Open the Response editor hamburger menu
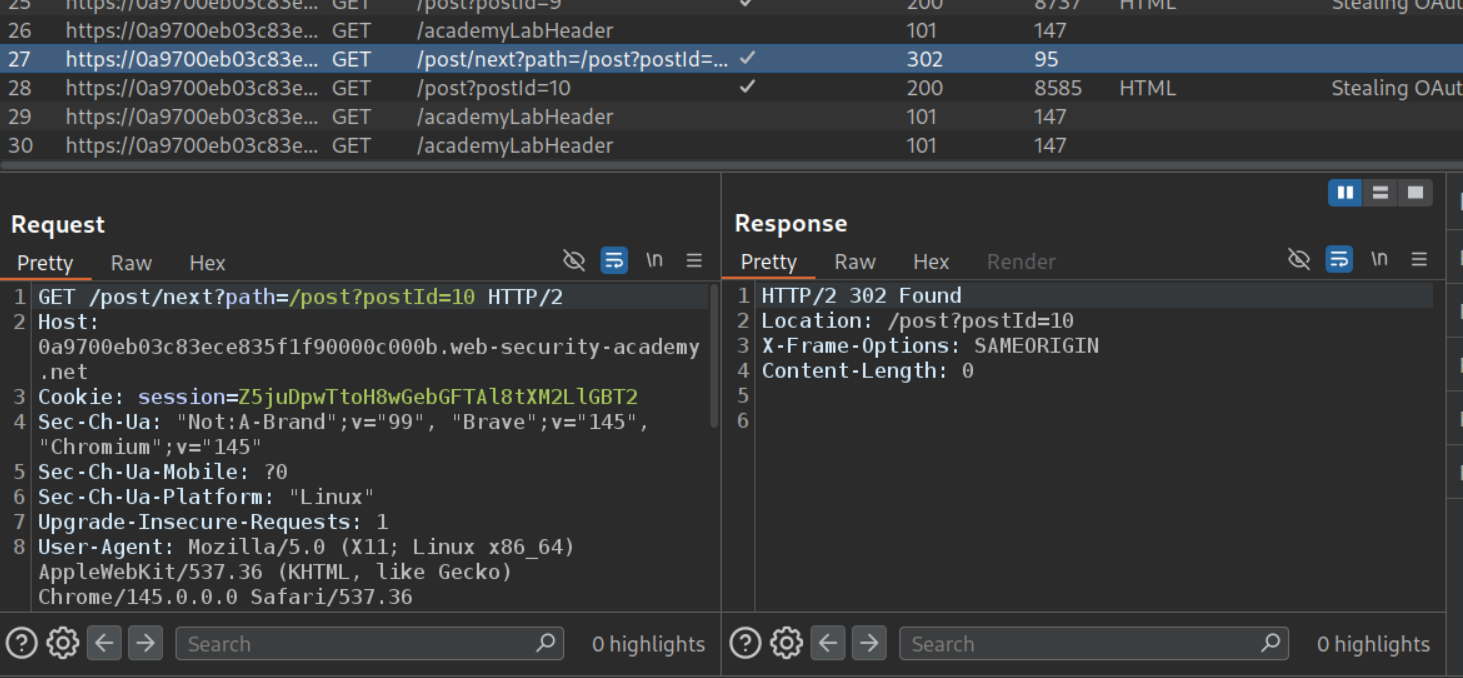Image resolution: width=1463 pixels, height=678 pixels. (x=1418, y=260)
